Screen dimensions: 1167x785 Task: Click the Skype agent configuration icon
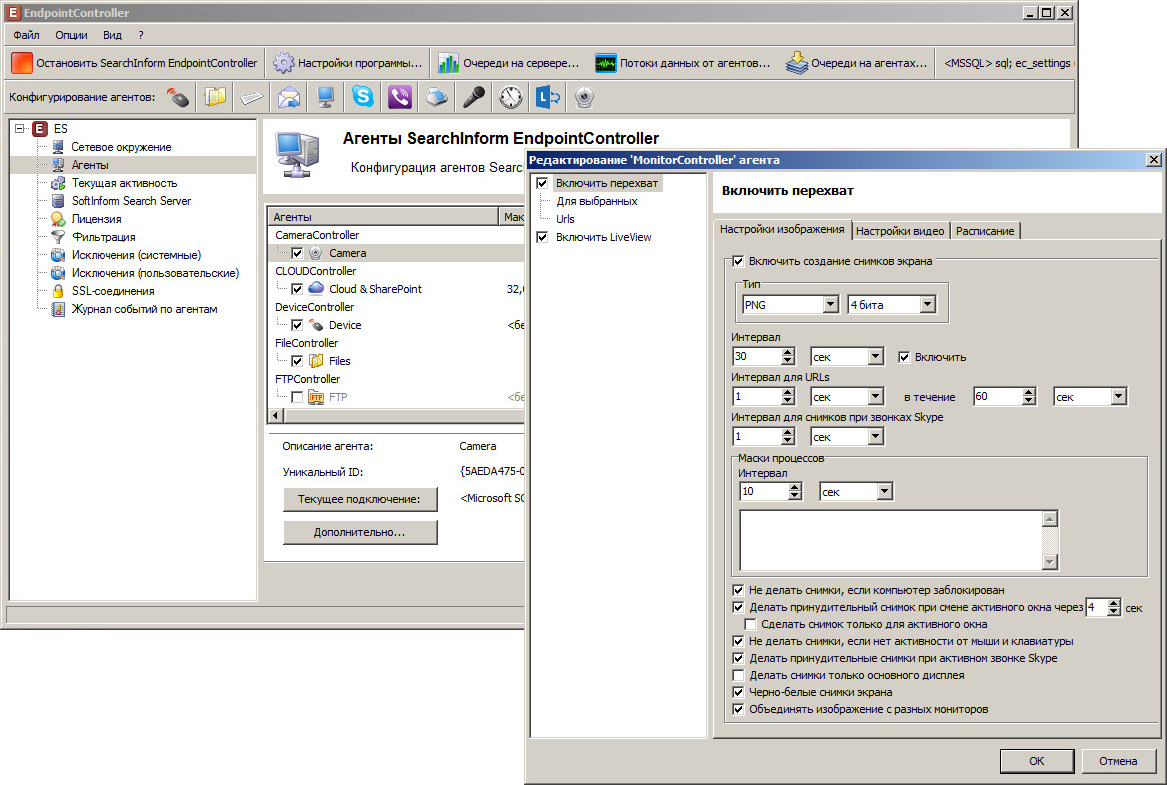click(363, 97)
